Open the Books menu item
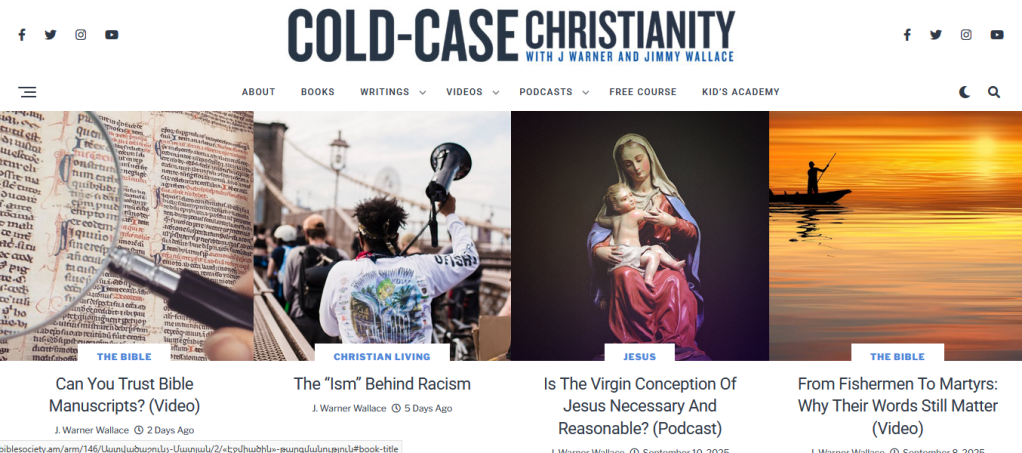The width and height of the screenshot is (1022, 453). 317,92
